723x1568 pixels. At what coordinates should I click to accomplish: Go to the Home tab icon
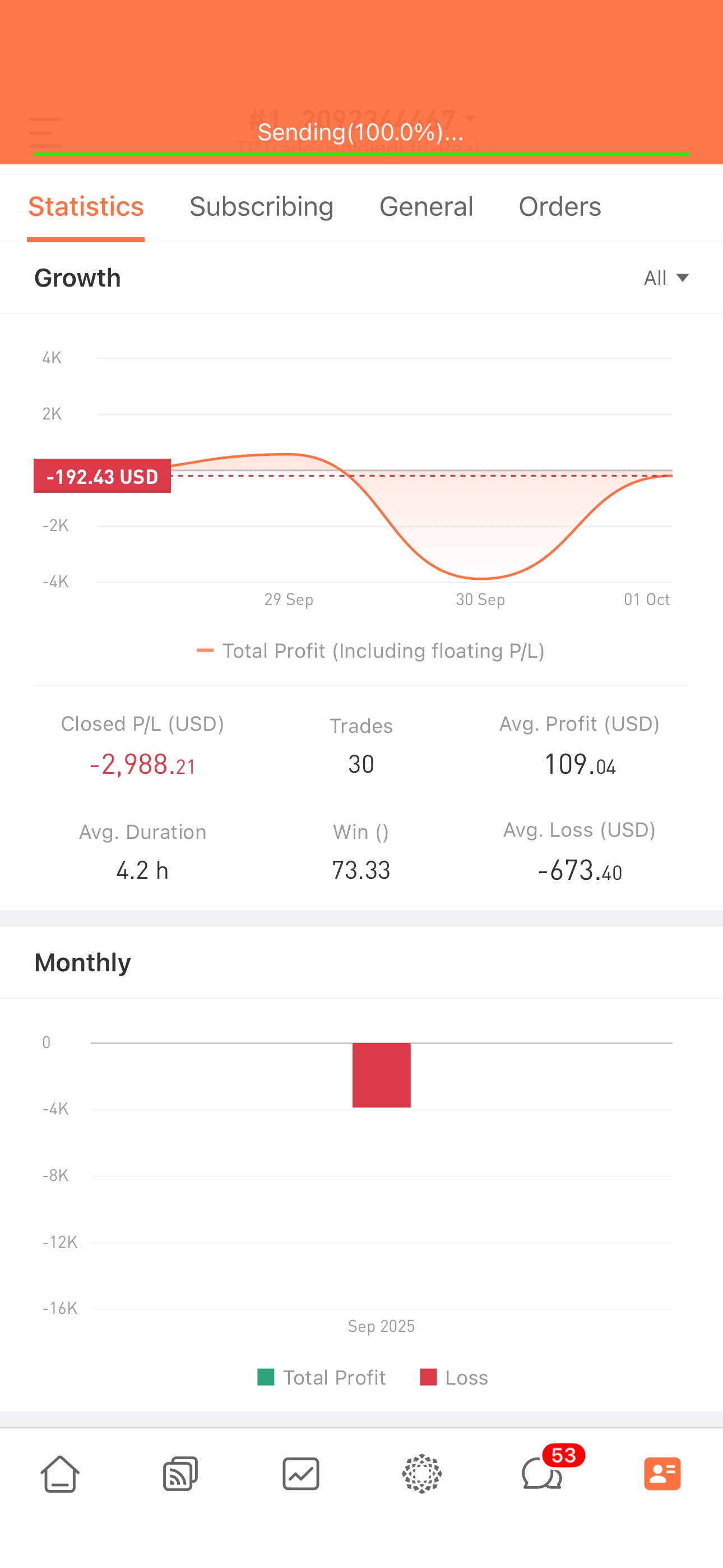click(x=59, y=1474)
